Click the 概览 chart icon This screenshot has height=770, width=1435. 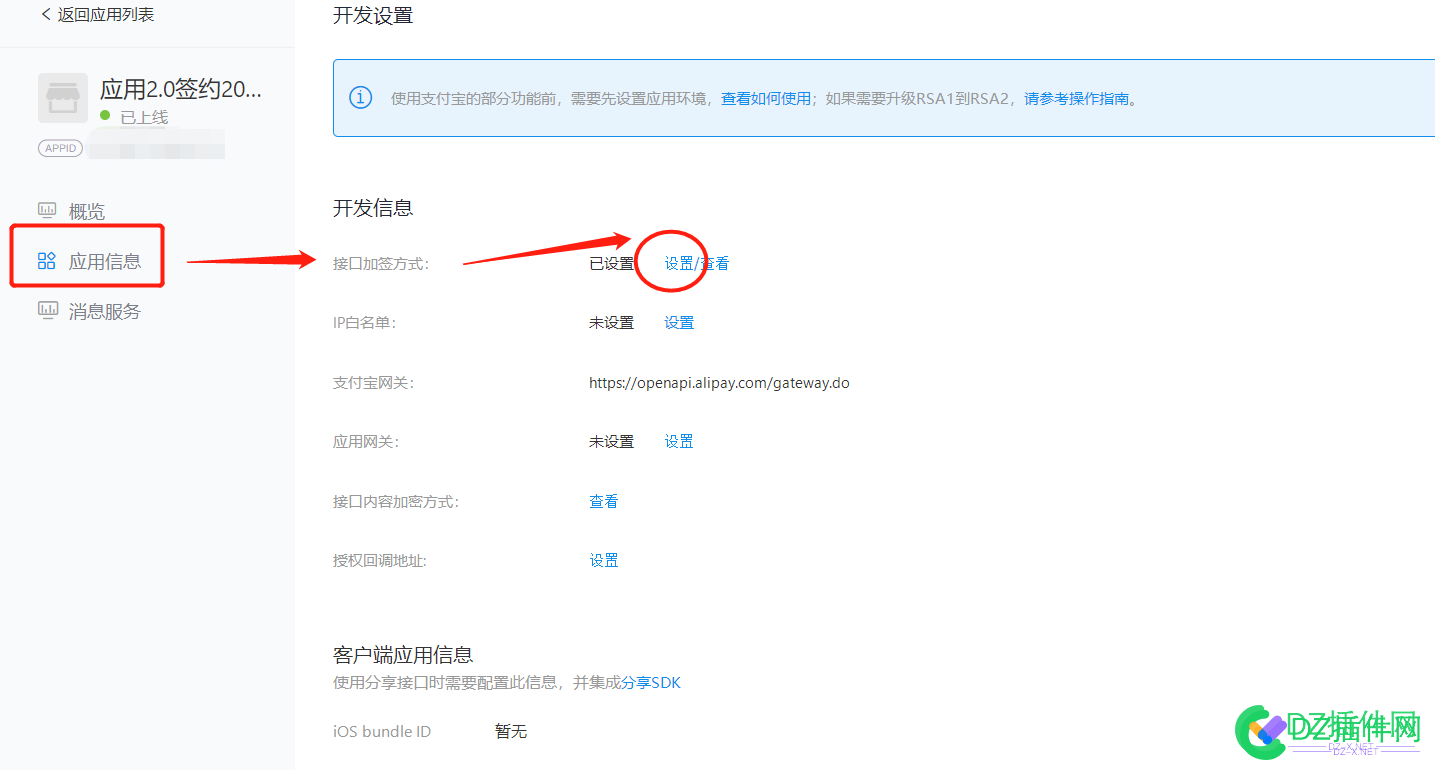[x=47, y=210]
